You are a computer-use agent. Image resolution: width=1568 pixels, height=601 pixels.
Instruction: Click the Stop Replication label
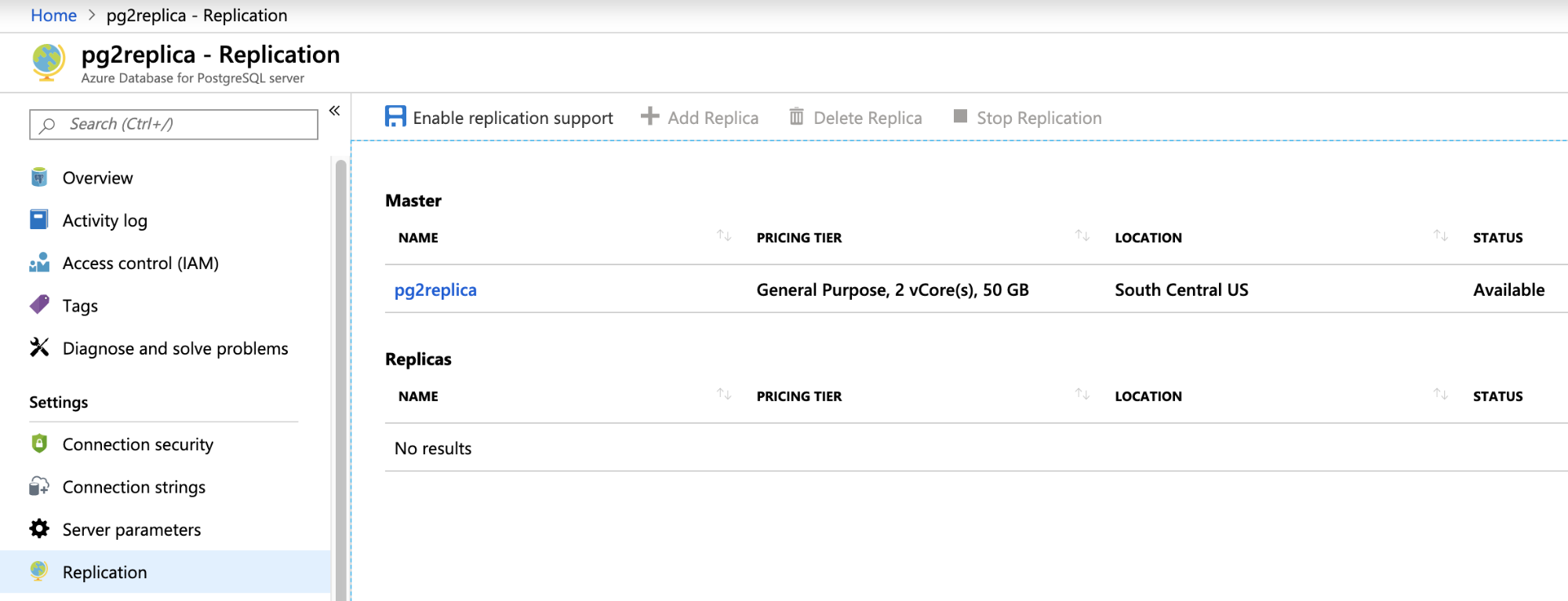pos(1039,118)
